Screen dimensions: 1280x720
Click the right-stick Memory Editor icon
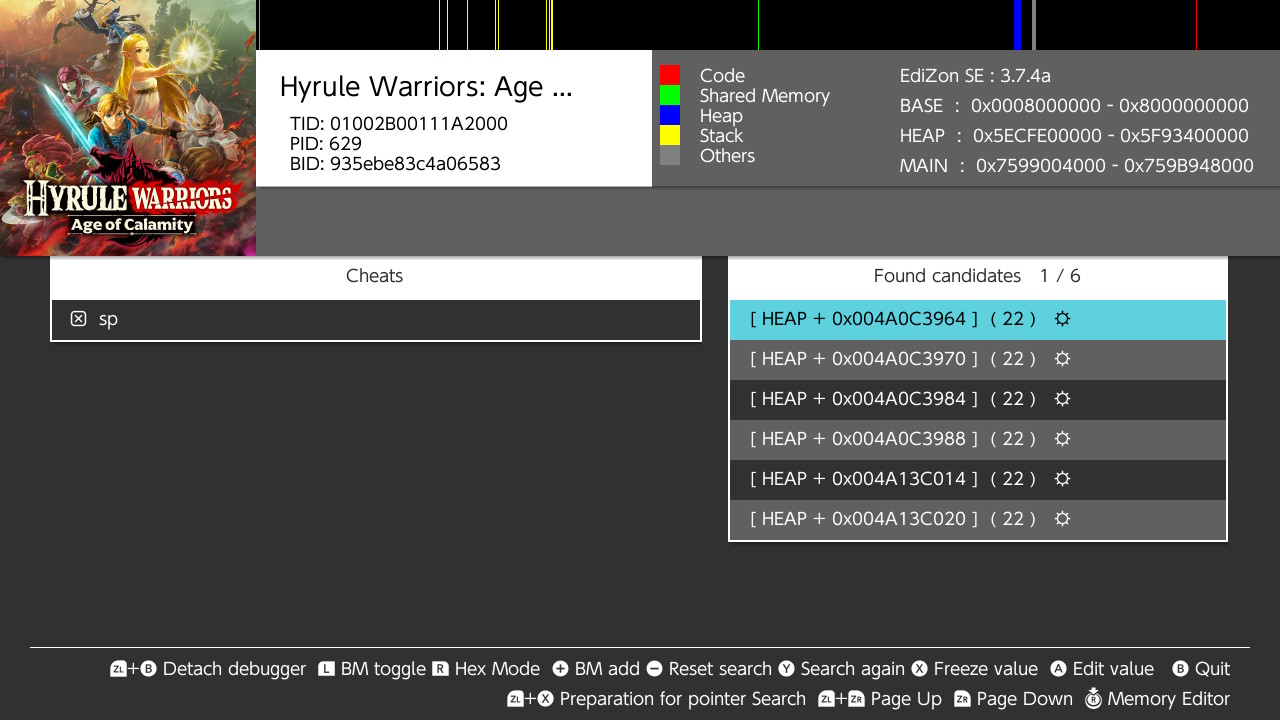click(1093, 698)
